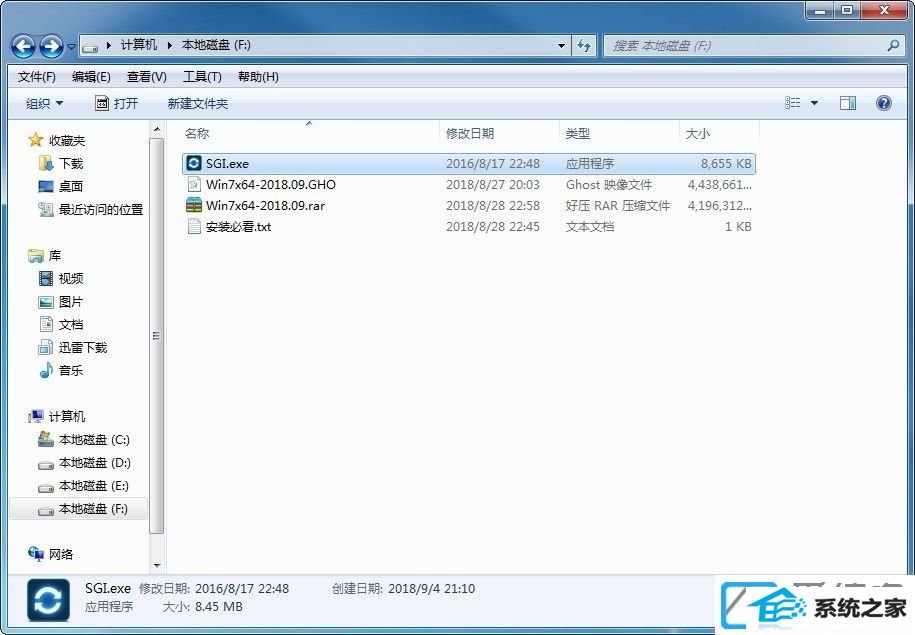Click the SGI.exe file name
The image size is (915, 635).
click(x=227, y=163)
